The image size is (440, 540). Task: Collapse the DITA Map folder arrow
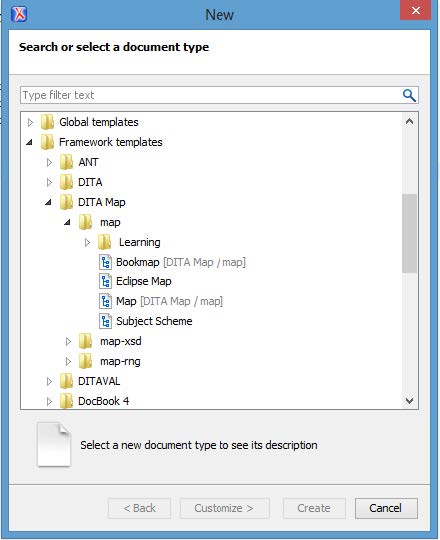pos(49,202)
